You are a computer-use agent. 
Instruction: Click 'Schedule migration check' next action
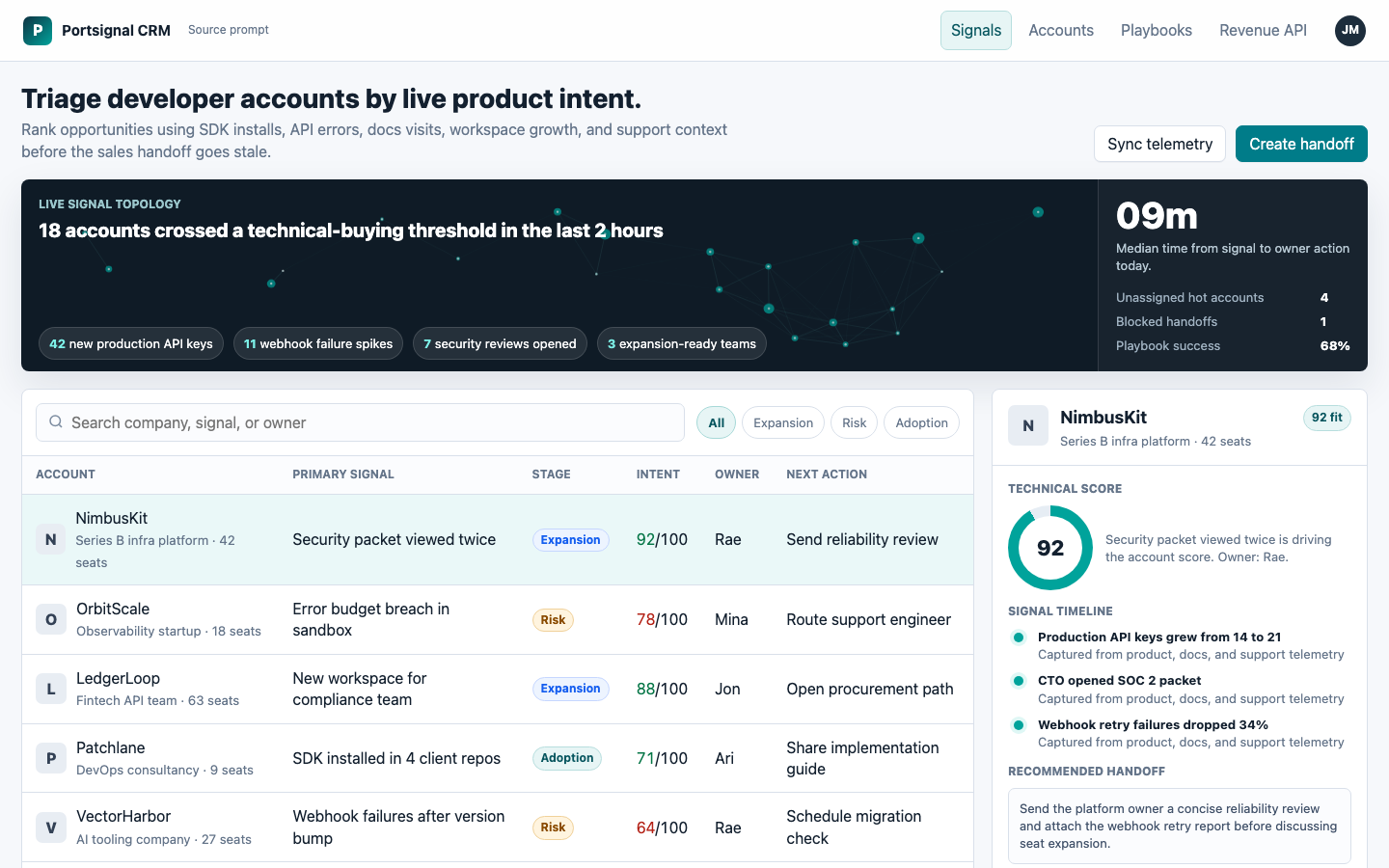854,827
